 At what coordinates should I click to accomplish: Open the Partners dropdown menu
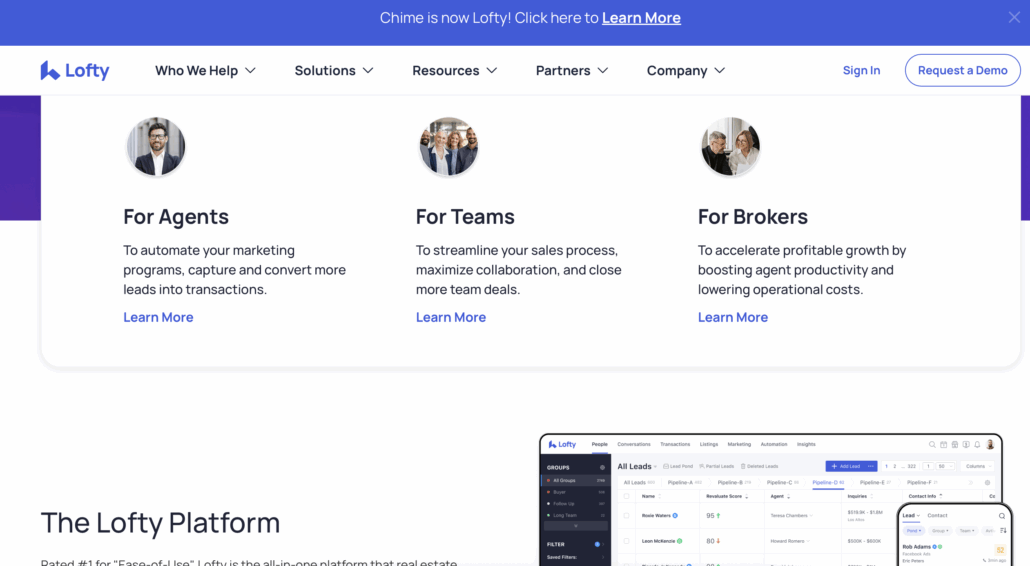point(571,70)
